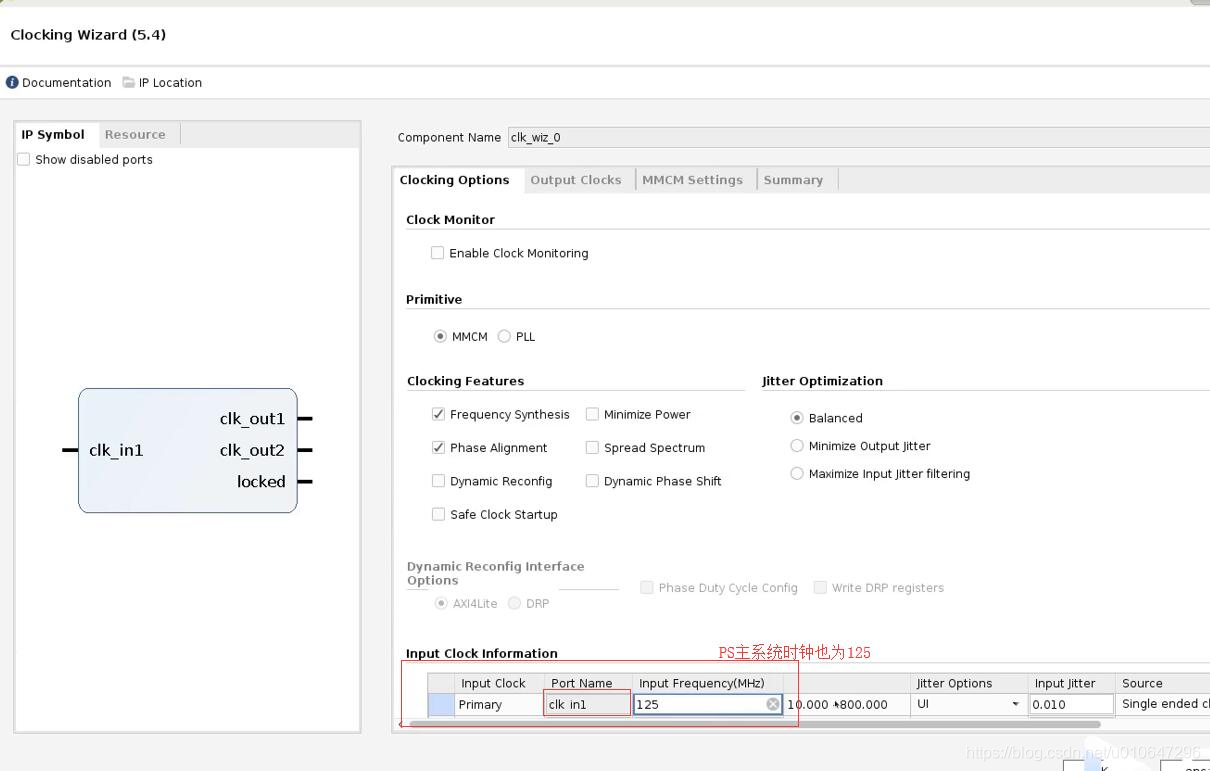Click the frequency range 10.000 - 800.000 cell
This screenshot has height=771, width=1210.
[846, 704]
